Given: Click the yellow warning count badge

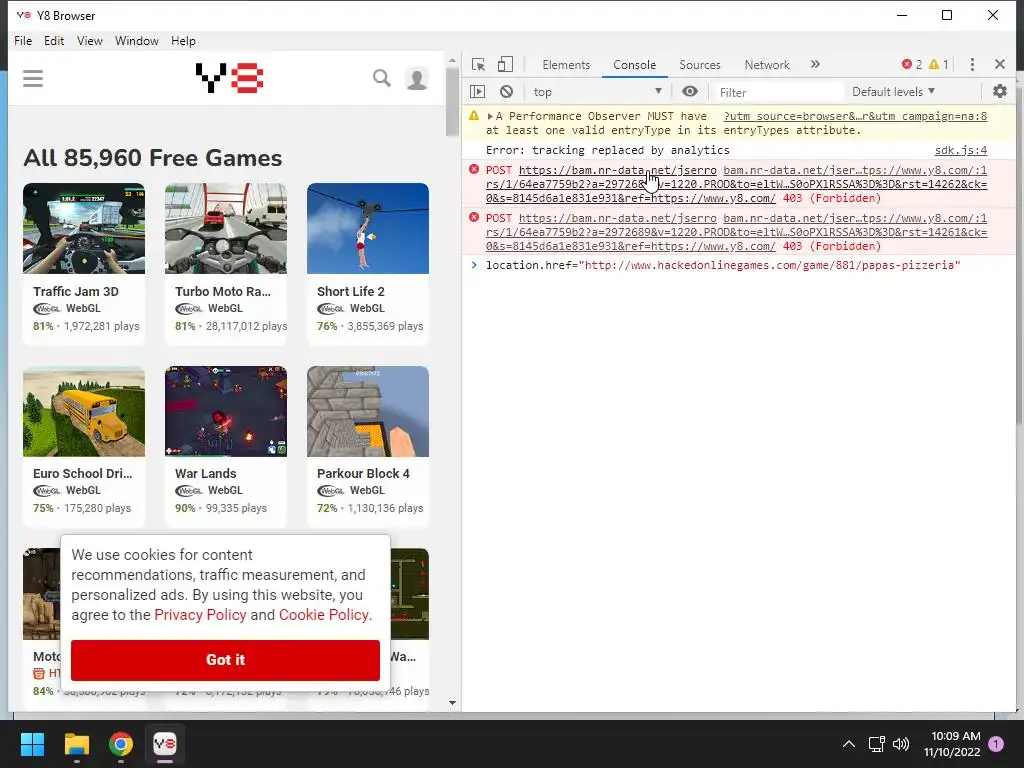Looking at the screenshot, I should (x=938, y=64).
